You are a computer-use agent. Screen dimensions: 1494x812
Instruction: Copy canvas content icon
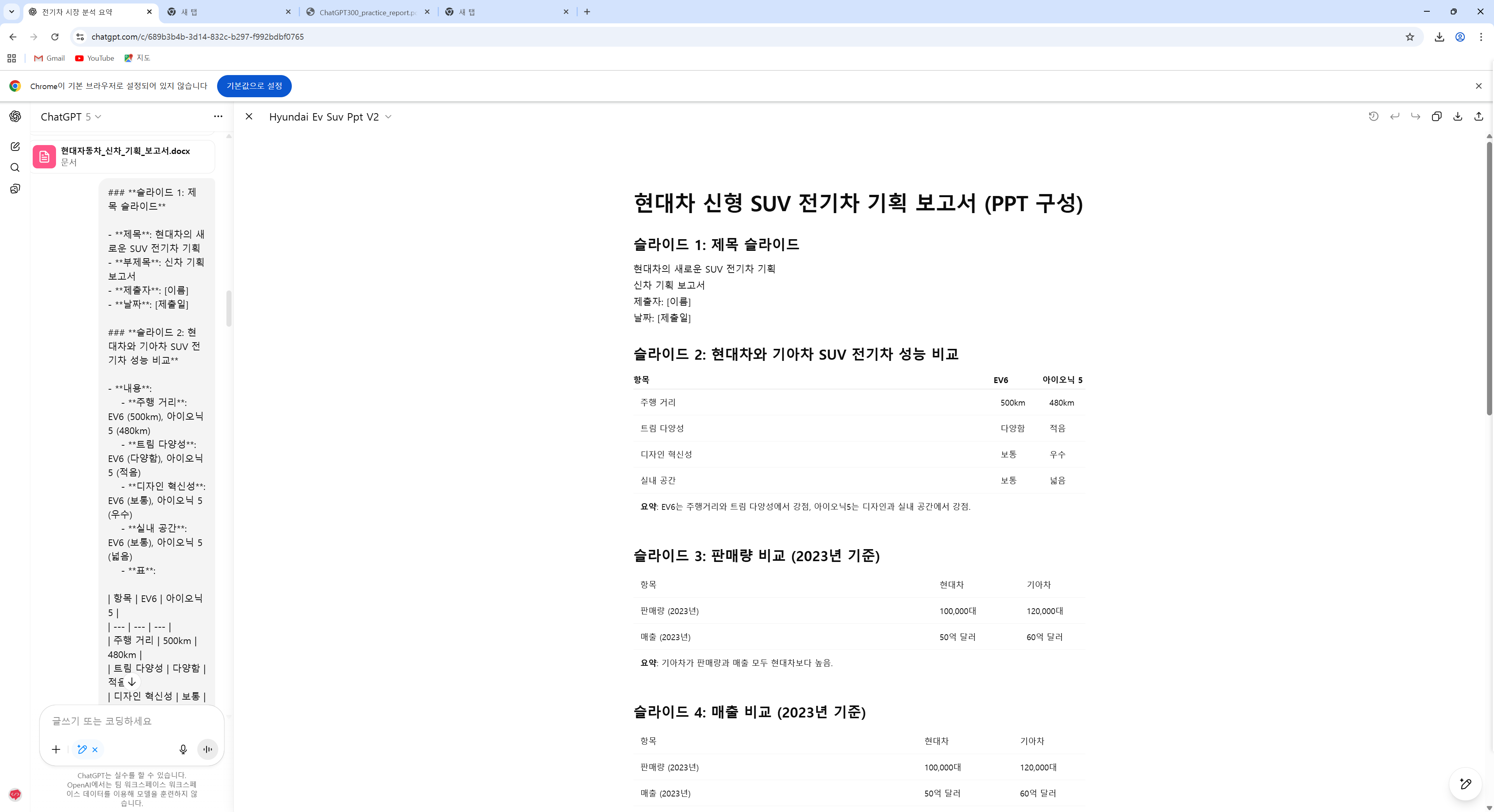pos(1436,117)
